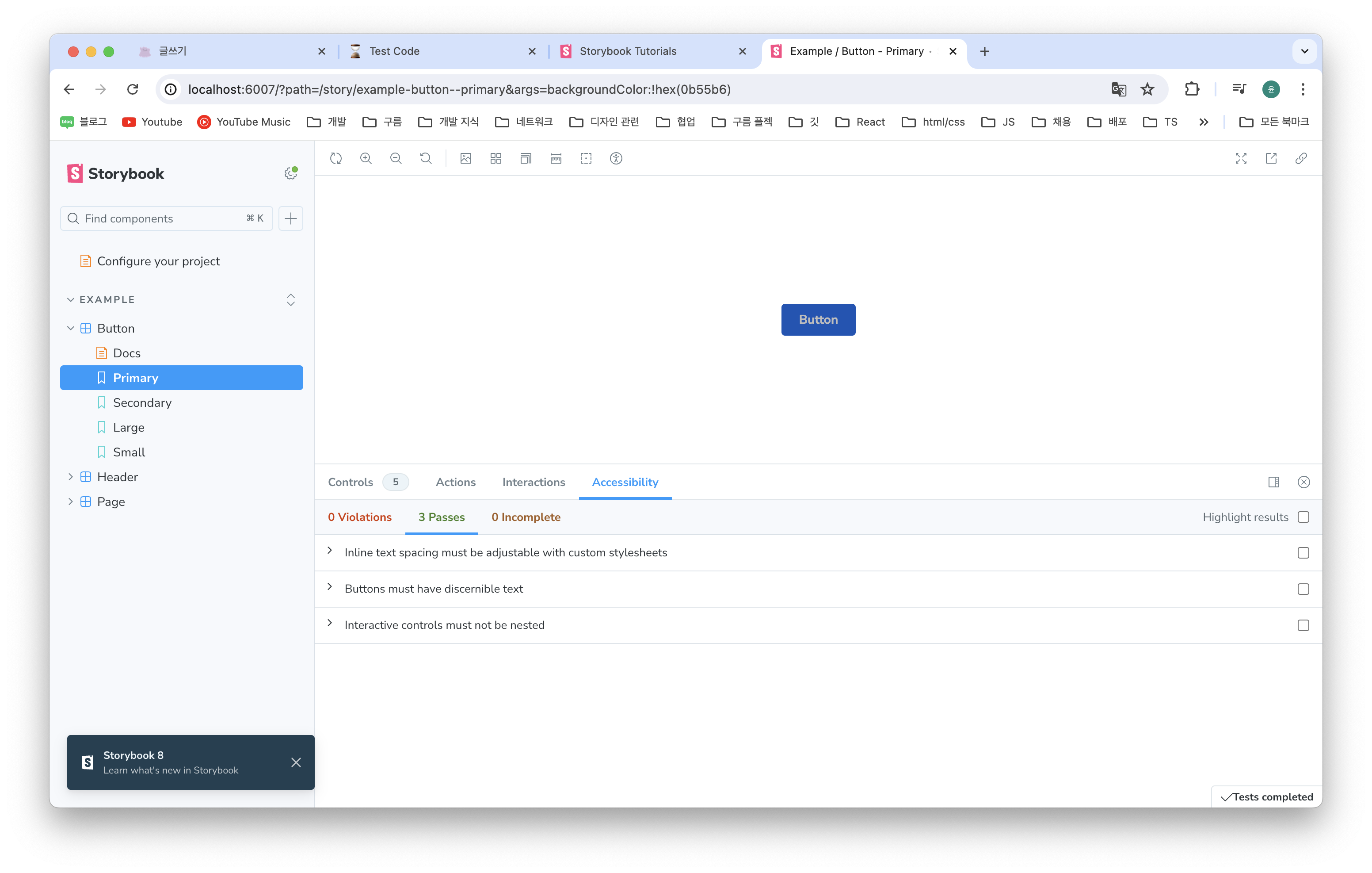Image resolution: width=1372 pixels, height=873 pixels.
Task: Go back to the previous page
Action: pos(69,89)
